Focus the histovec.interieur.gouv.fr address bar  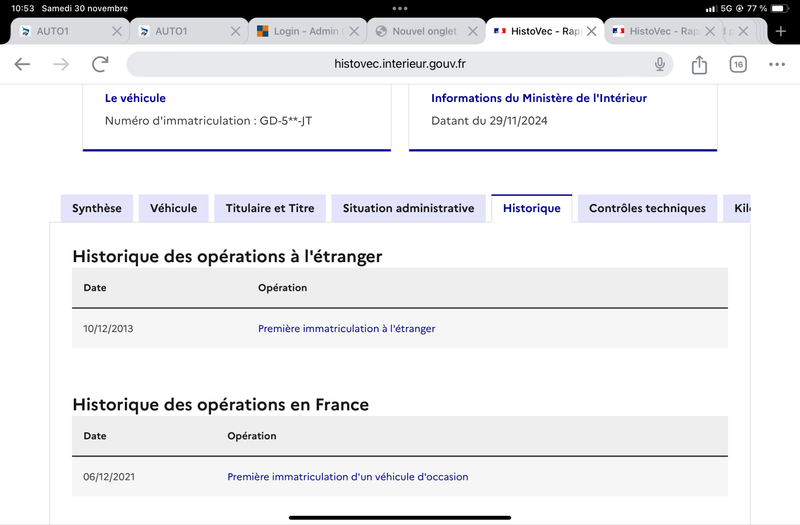(399, 64)
